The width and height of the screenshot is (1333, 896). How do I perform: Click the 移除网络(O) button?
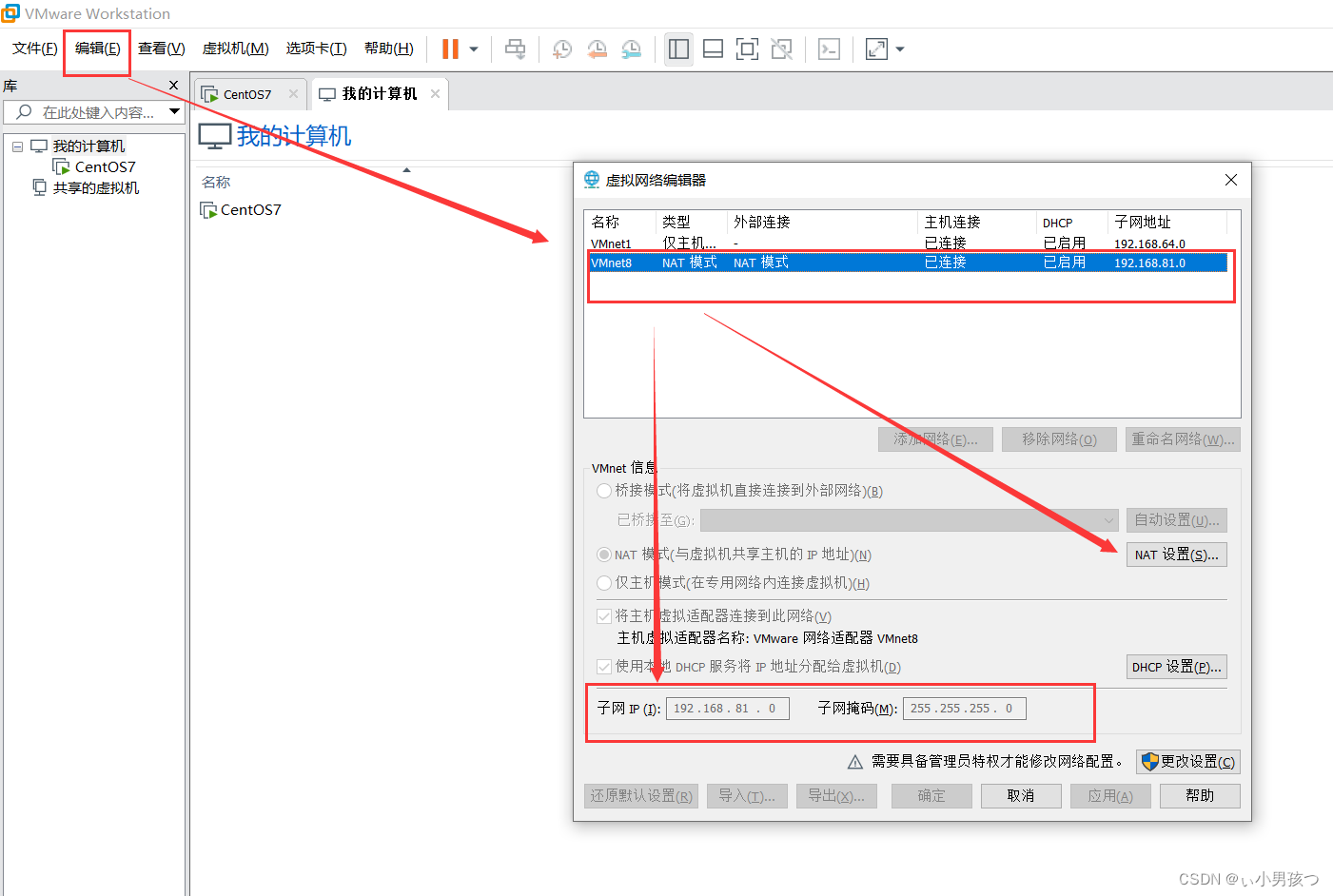(x=1059, y=439)
